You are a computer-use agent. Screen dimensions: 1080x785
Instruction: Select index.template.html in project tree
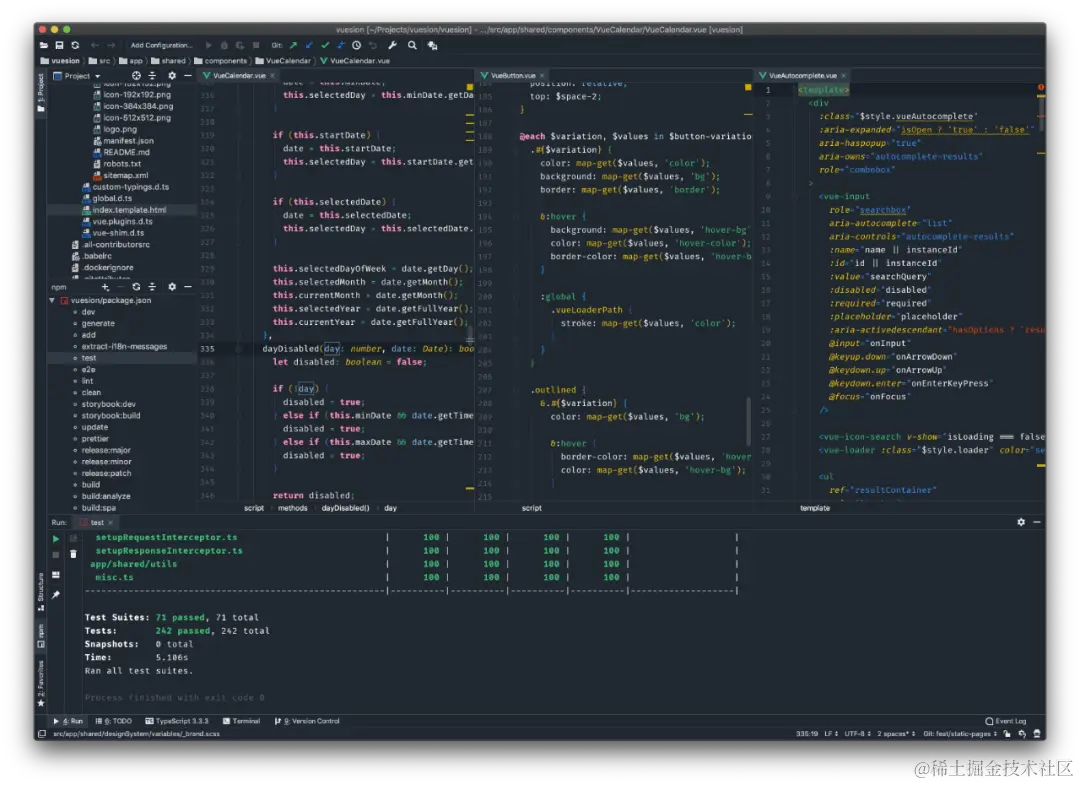coord(123,210)
